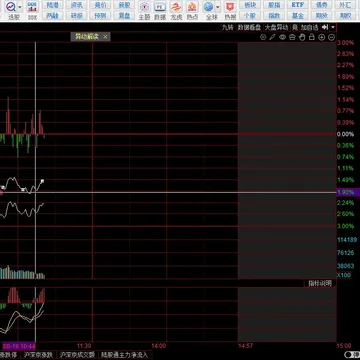
Task: Open the 热股 hot stocks icon
Action: pos(230,7)
